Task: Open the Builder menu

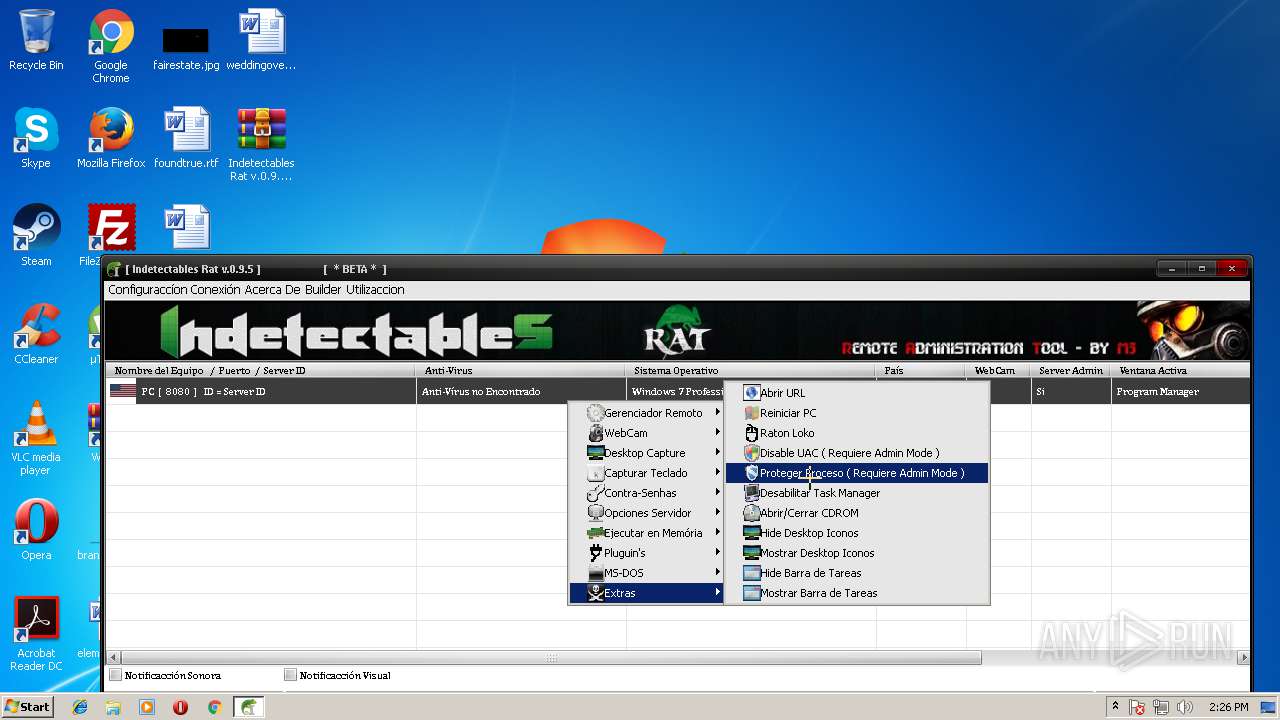Action: click(324, 290)
